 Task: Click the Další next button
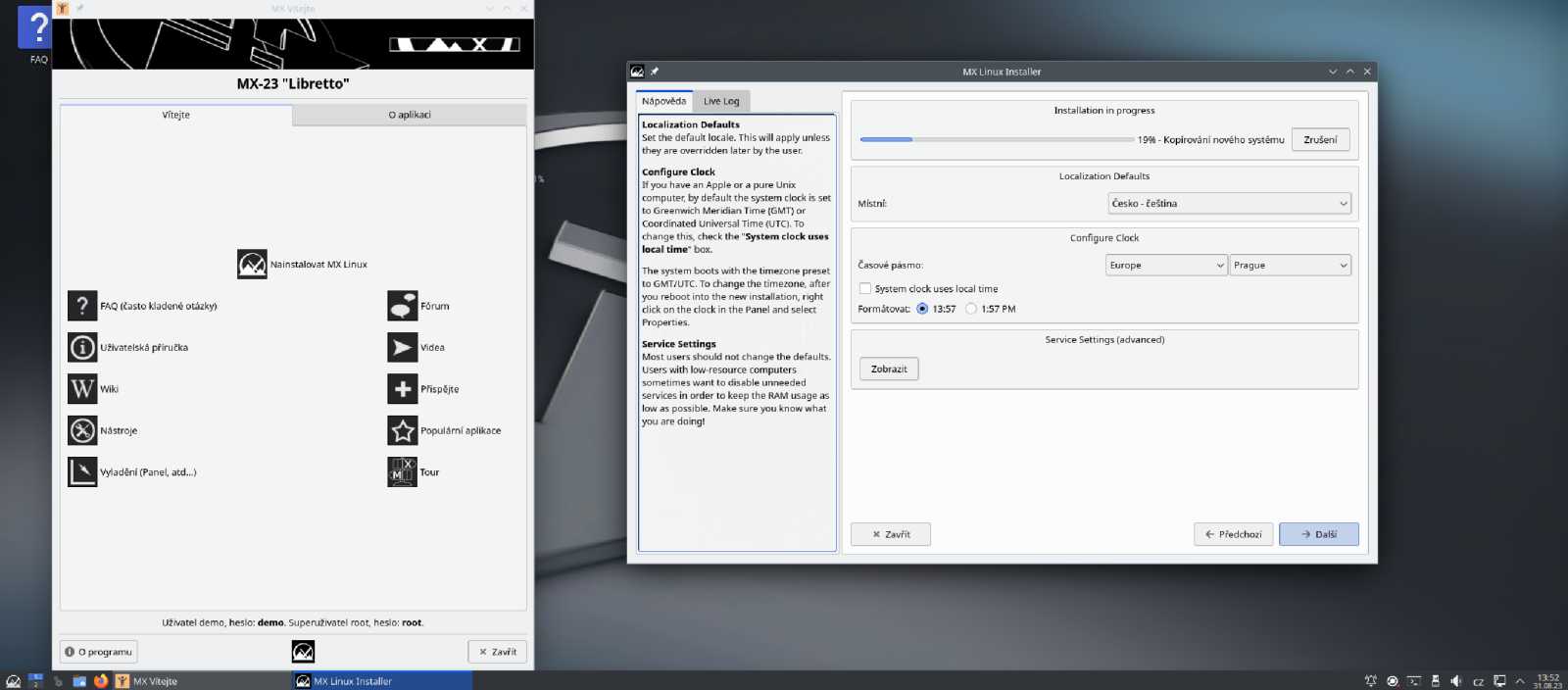pos(1318,534)
